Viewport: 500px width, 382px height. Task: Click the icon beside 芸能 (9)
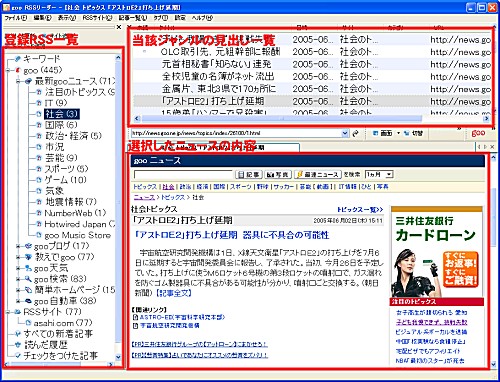pyautogui.click(x=39, y=158)
